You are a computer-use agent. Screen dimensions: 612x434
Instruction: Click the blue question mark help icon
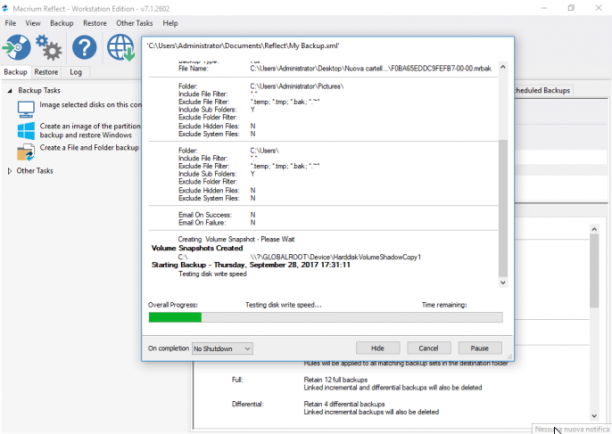pos(84,47)
